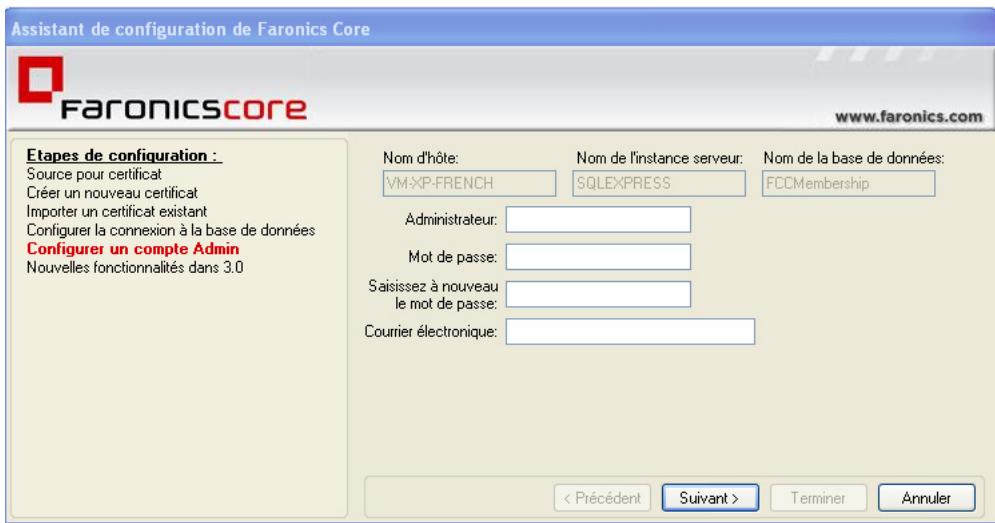Click the Annuler button
The width and height of the screenshot is (995, 523).
click(x=926, y=498)
